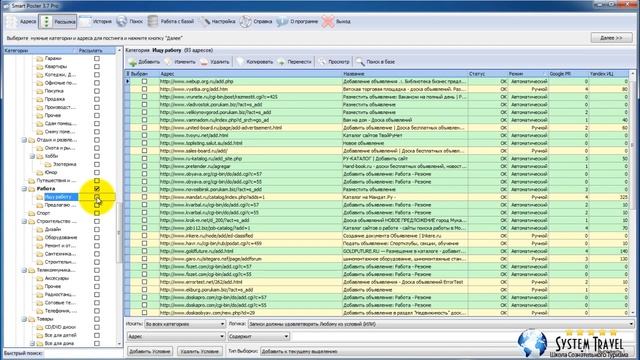The width and height of the screenshot is (640, 360).
Task: Click the folder icon next to Покупка
Action: pyautogui.click(x=40, y=91)
